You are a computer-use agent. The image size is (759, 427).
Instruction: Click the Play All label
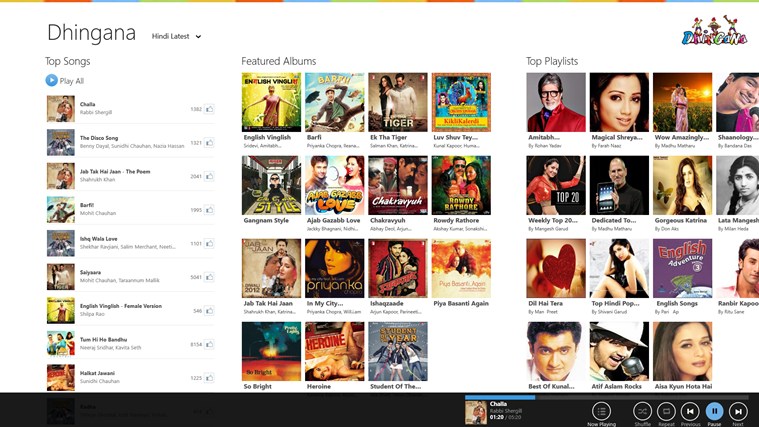[72, 81]
